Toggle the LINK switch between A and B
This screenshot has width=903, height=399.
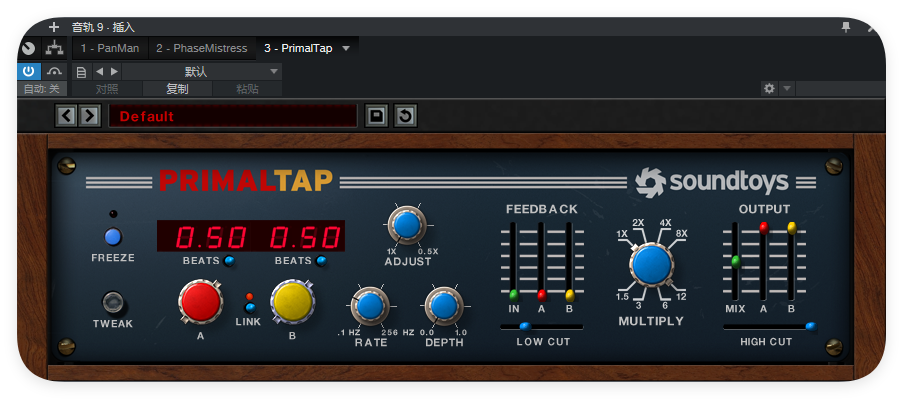point(250,307)
